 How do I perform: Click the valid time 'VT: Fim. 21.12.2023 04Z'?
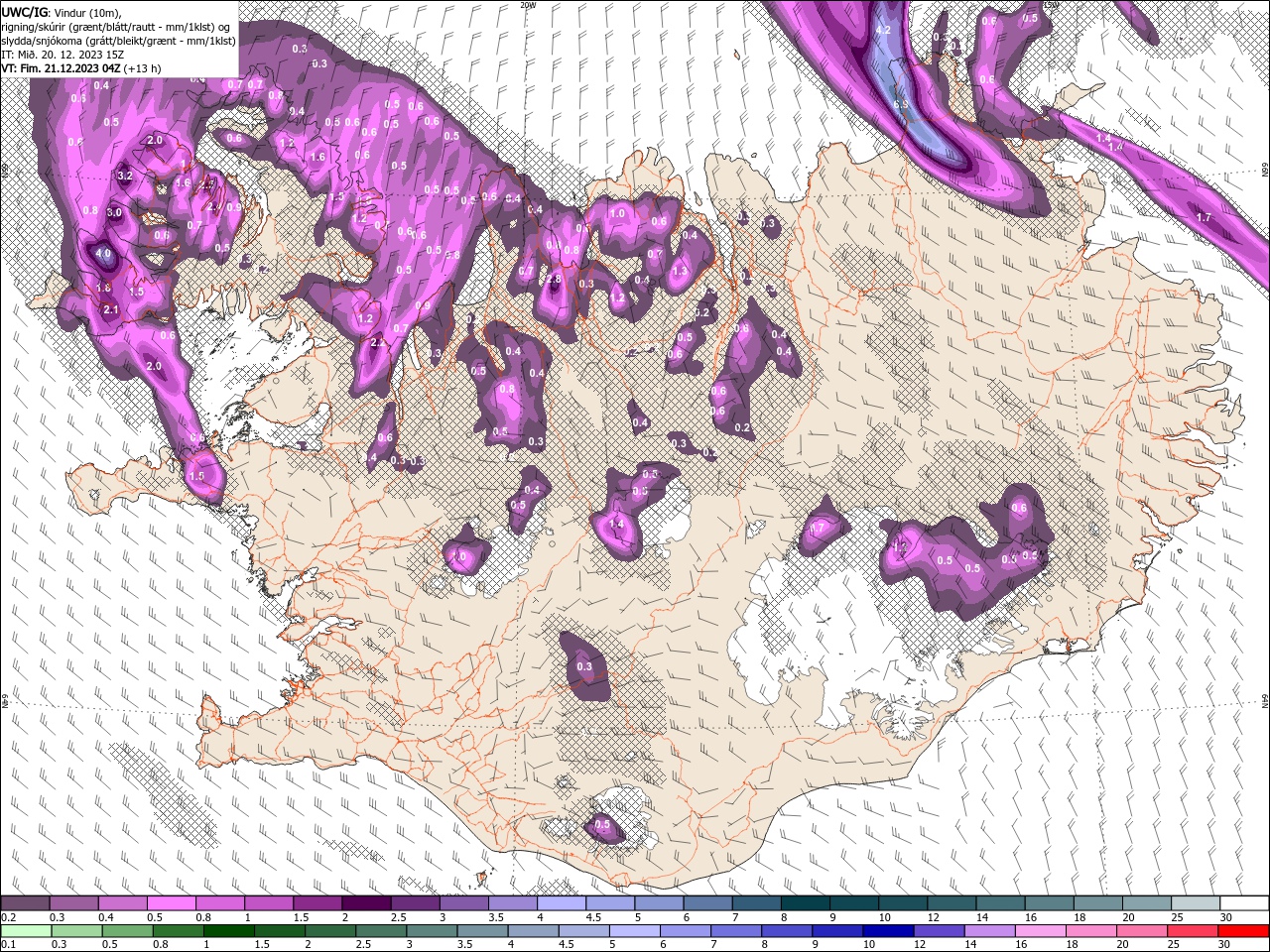coord(62,68)
